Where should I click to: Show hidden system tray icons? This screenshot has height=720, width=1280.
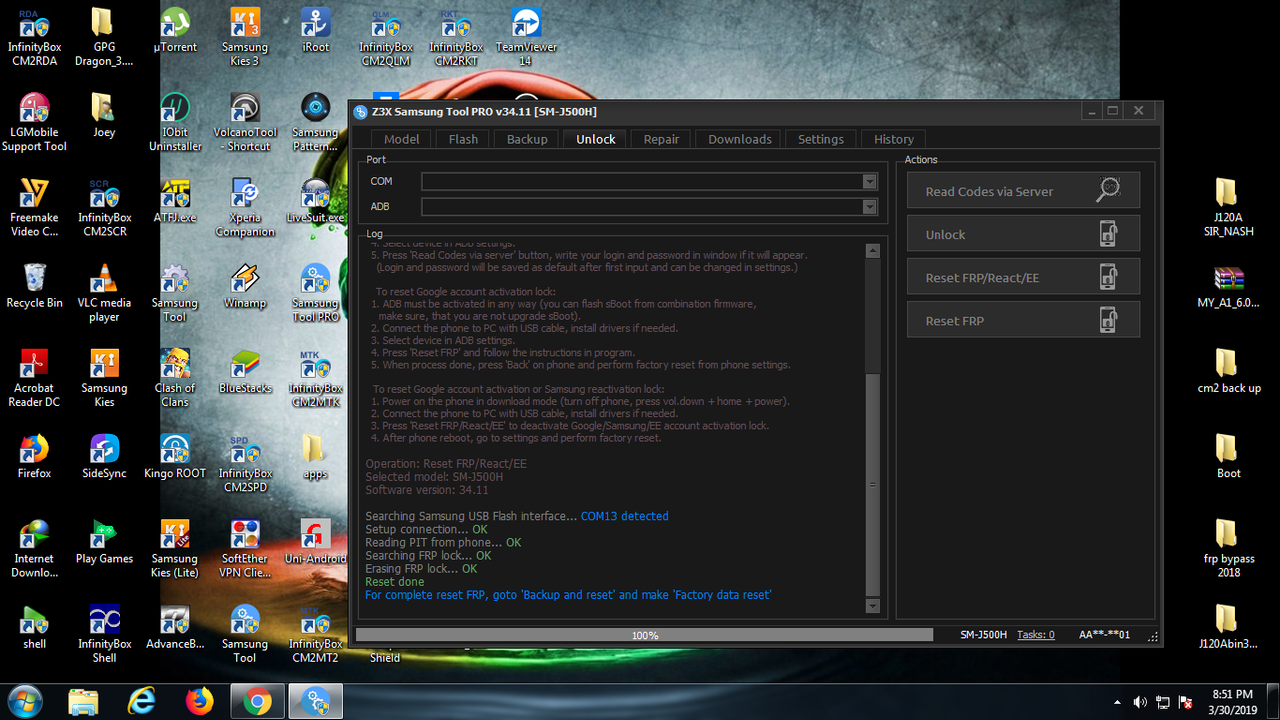click(1118, 702)
